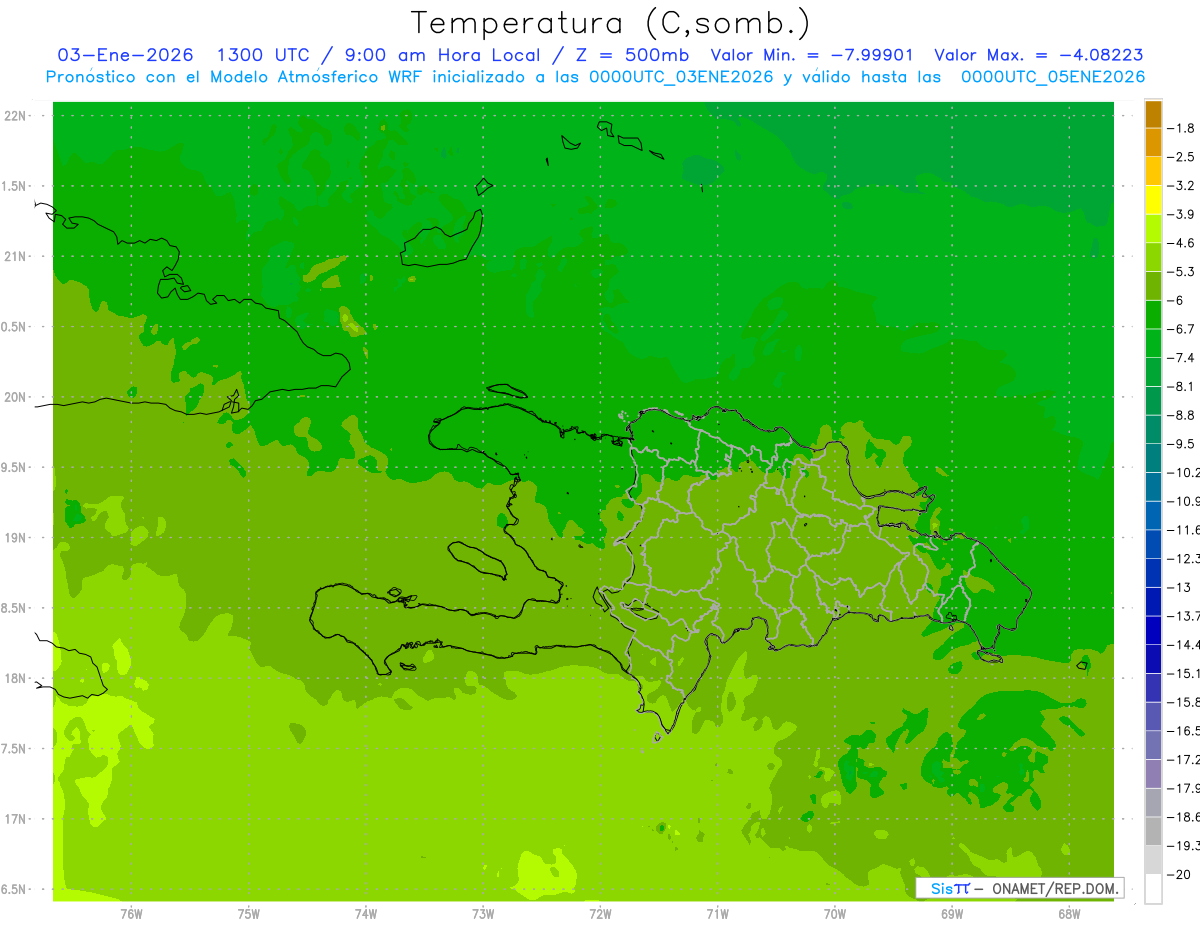Click the "-5.3" color scale value
Viewport: 1200px width, 927px height.
[1182, 271]
